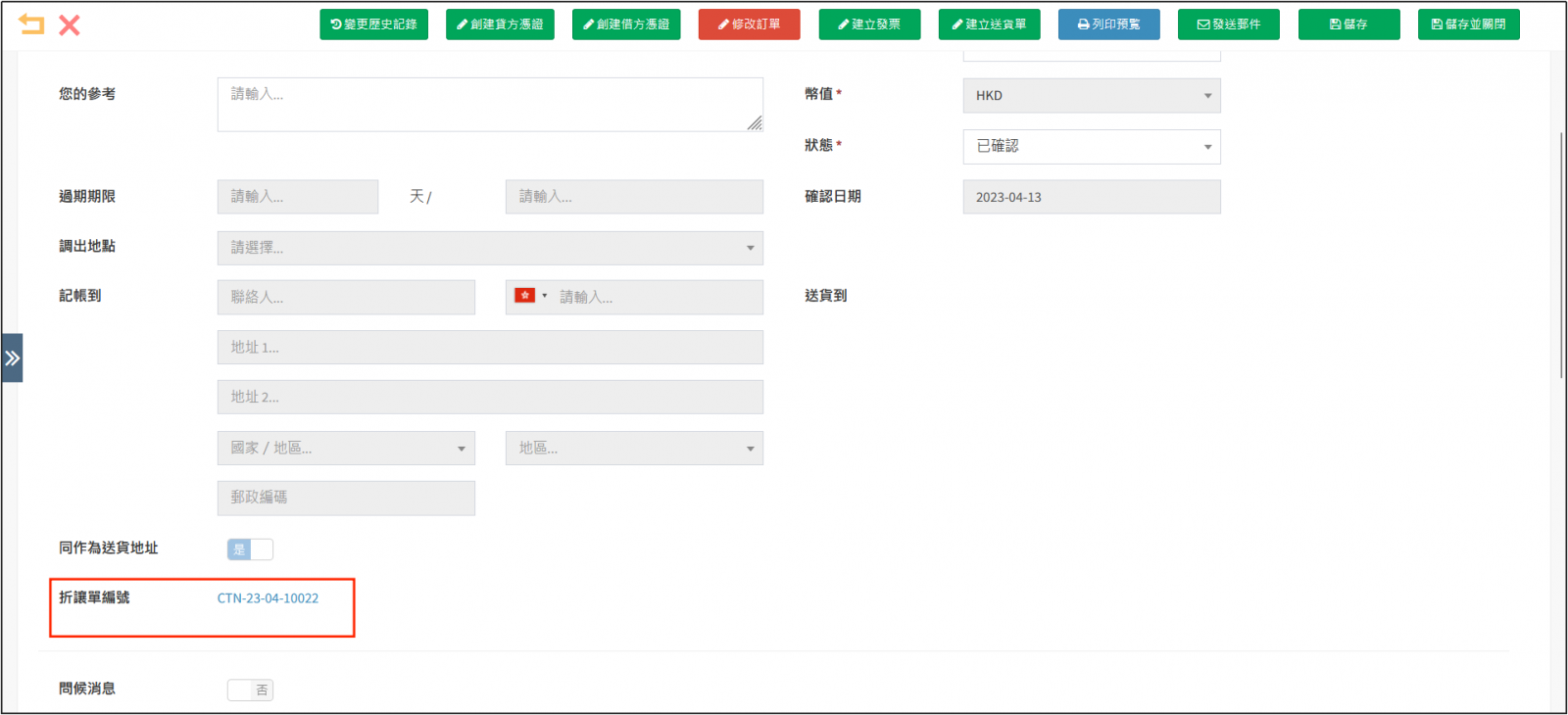Click the 確認日期 date field
The height and width of the screenshot is (715, 1568).
point(1091,197)
